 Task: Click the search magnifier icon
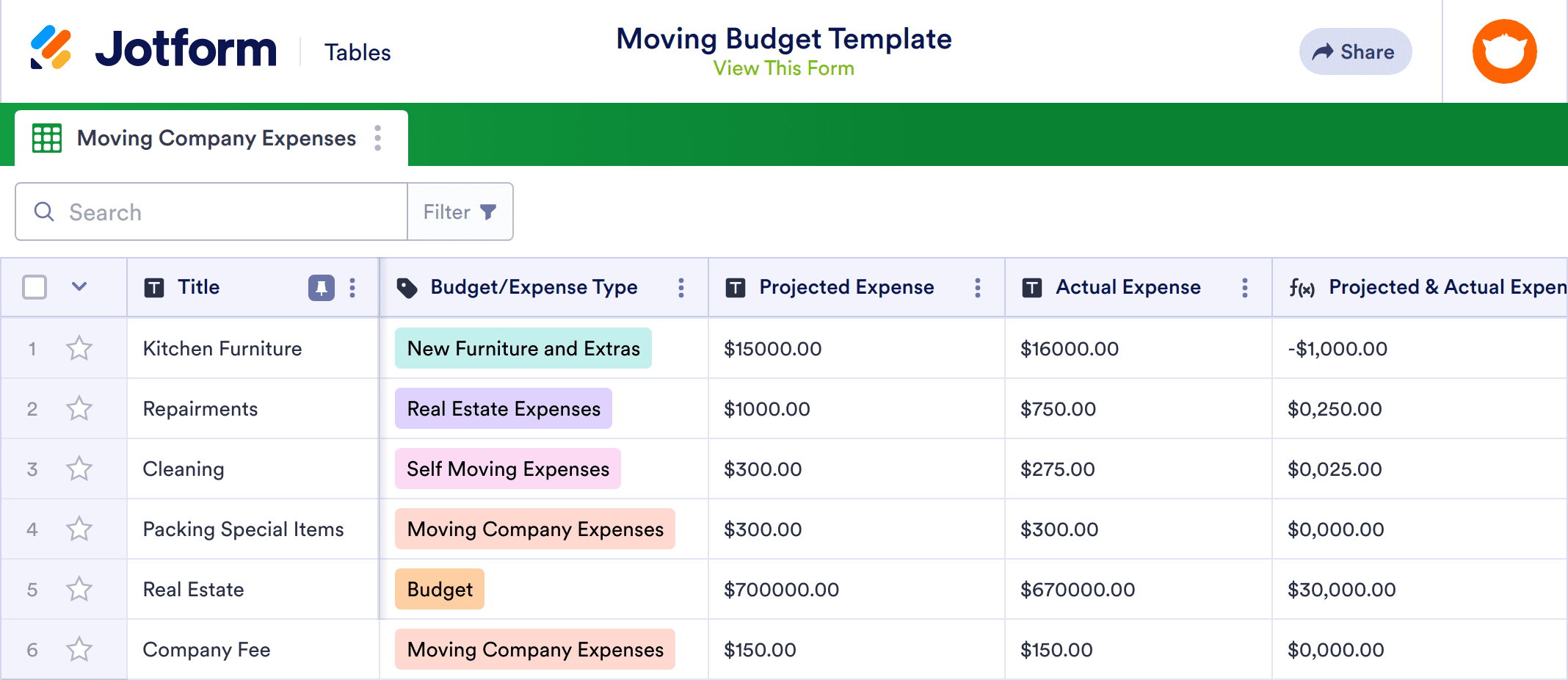(44, 211)
